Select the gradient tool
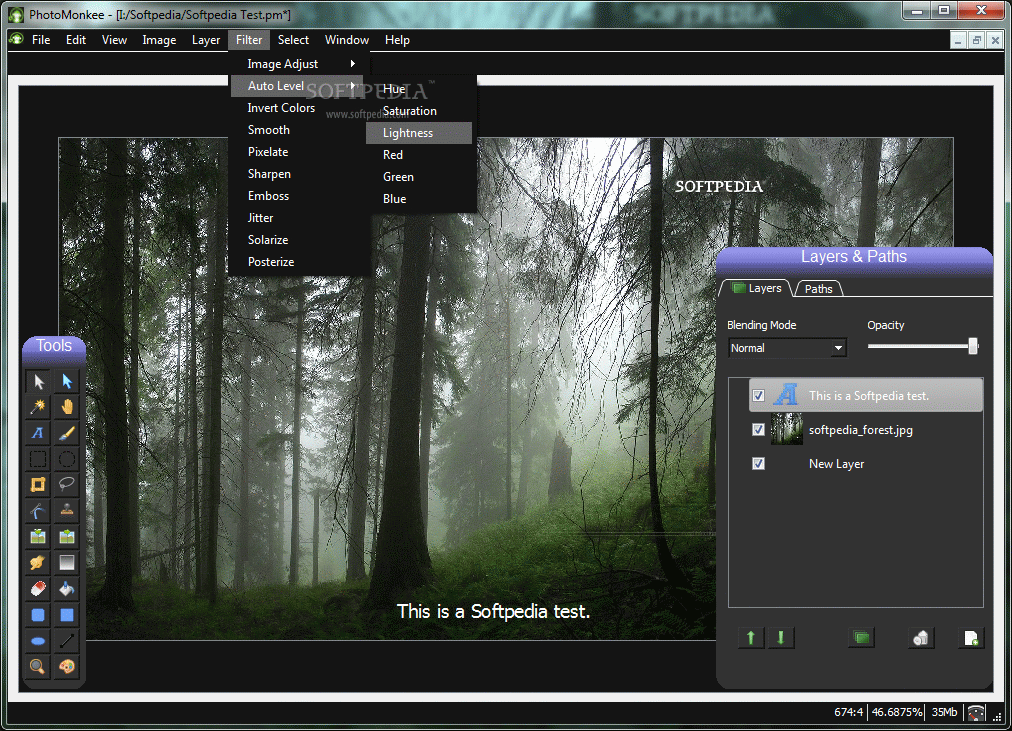This screenshot has width=1012, height=731. click(x=66, y=563)
